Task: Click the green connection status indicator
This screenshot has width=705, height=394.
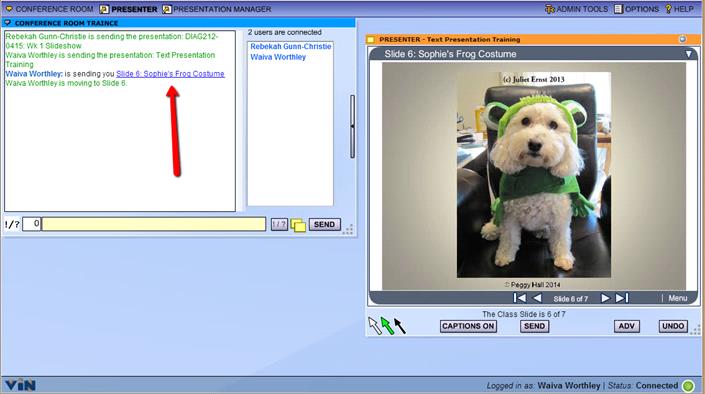Action: tap(688, 386)
